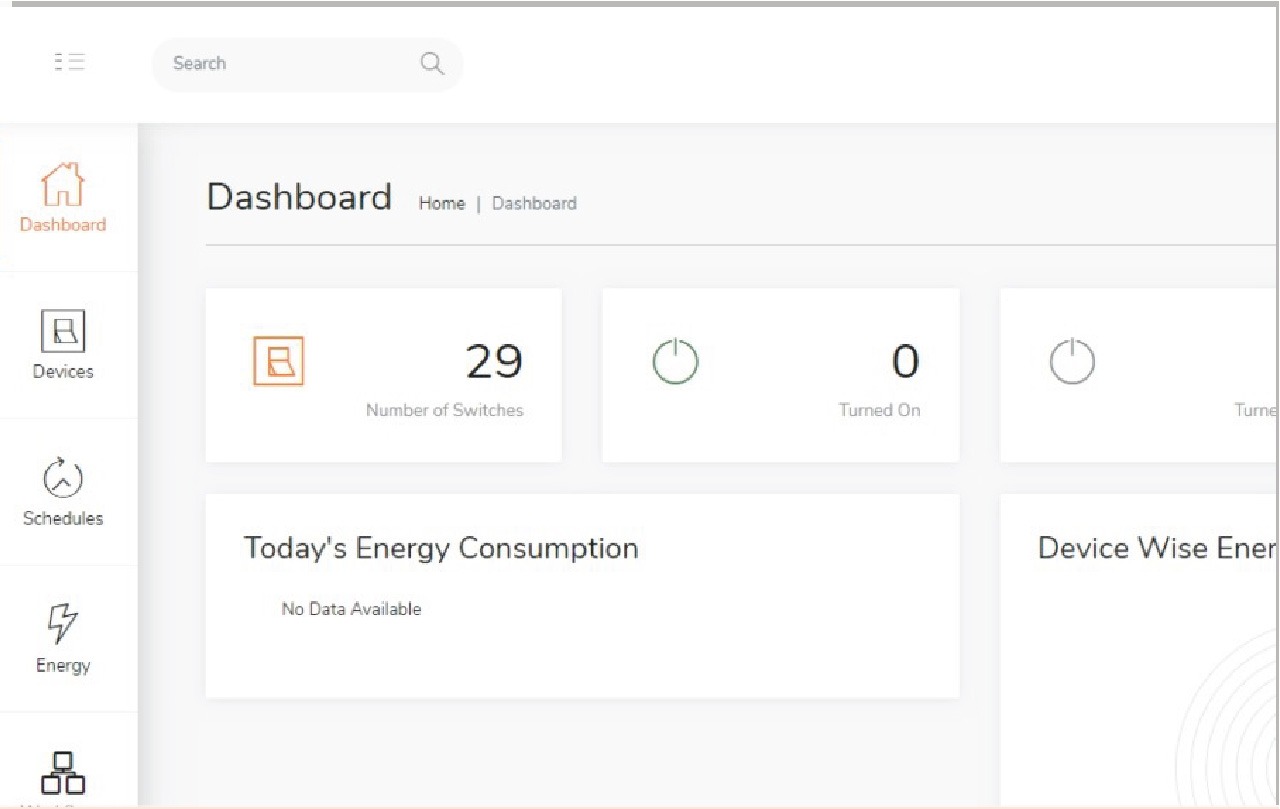Follow the Home breadcrumb link

coord(441,203)
